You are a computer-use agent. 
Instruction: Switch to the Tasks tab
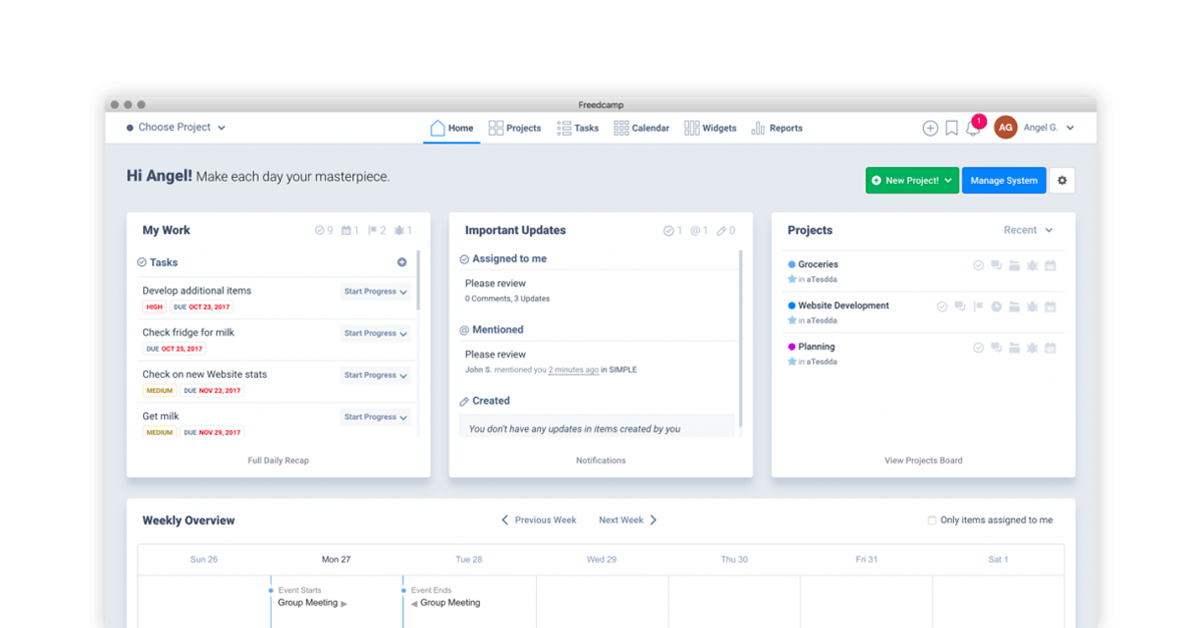click(x=578, y=128)
